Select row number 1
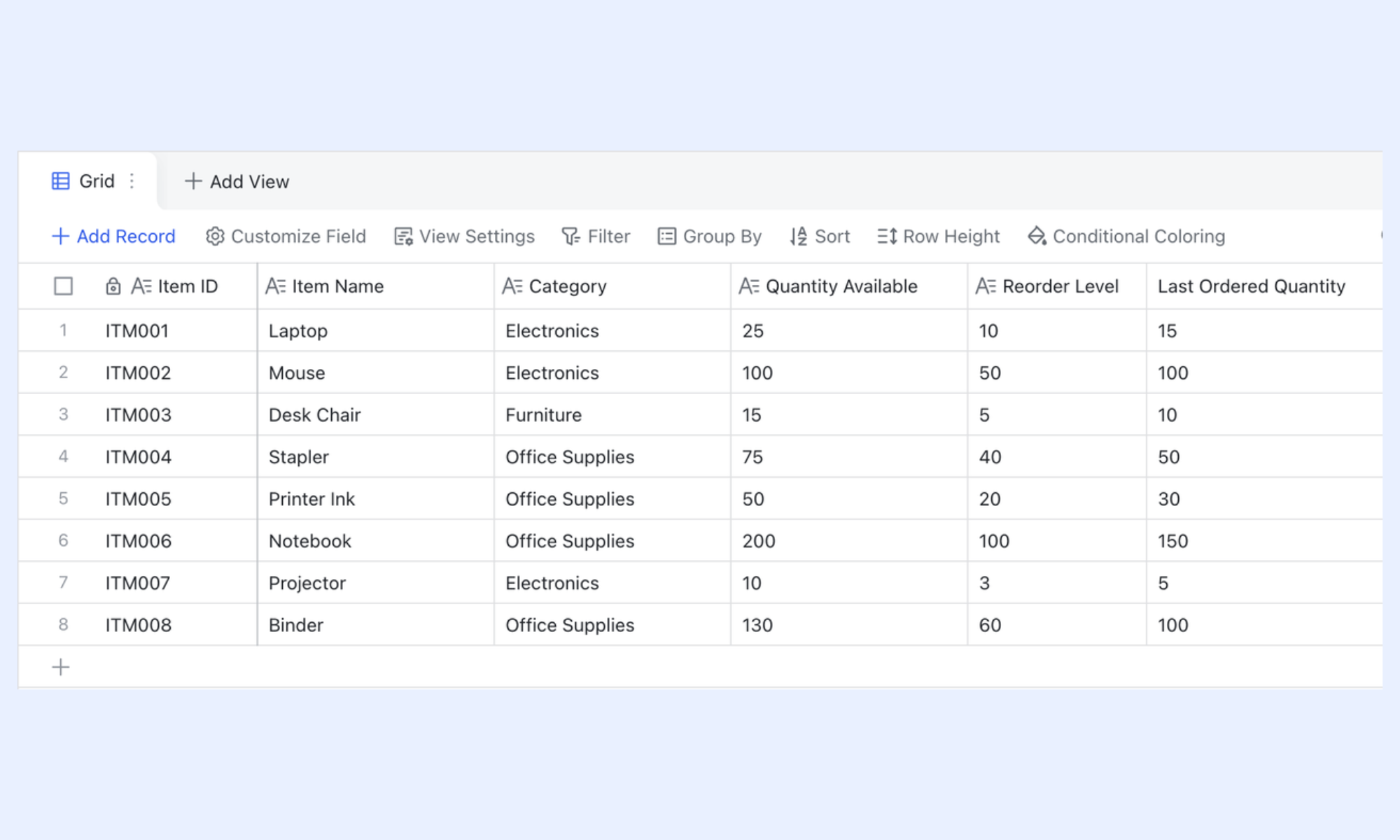1400x840 pixels. (x=63, y=330)
